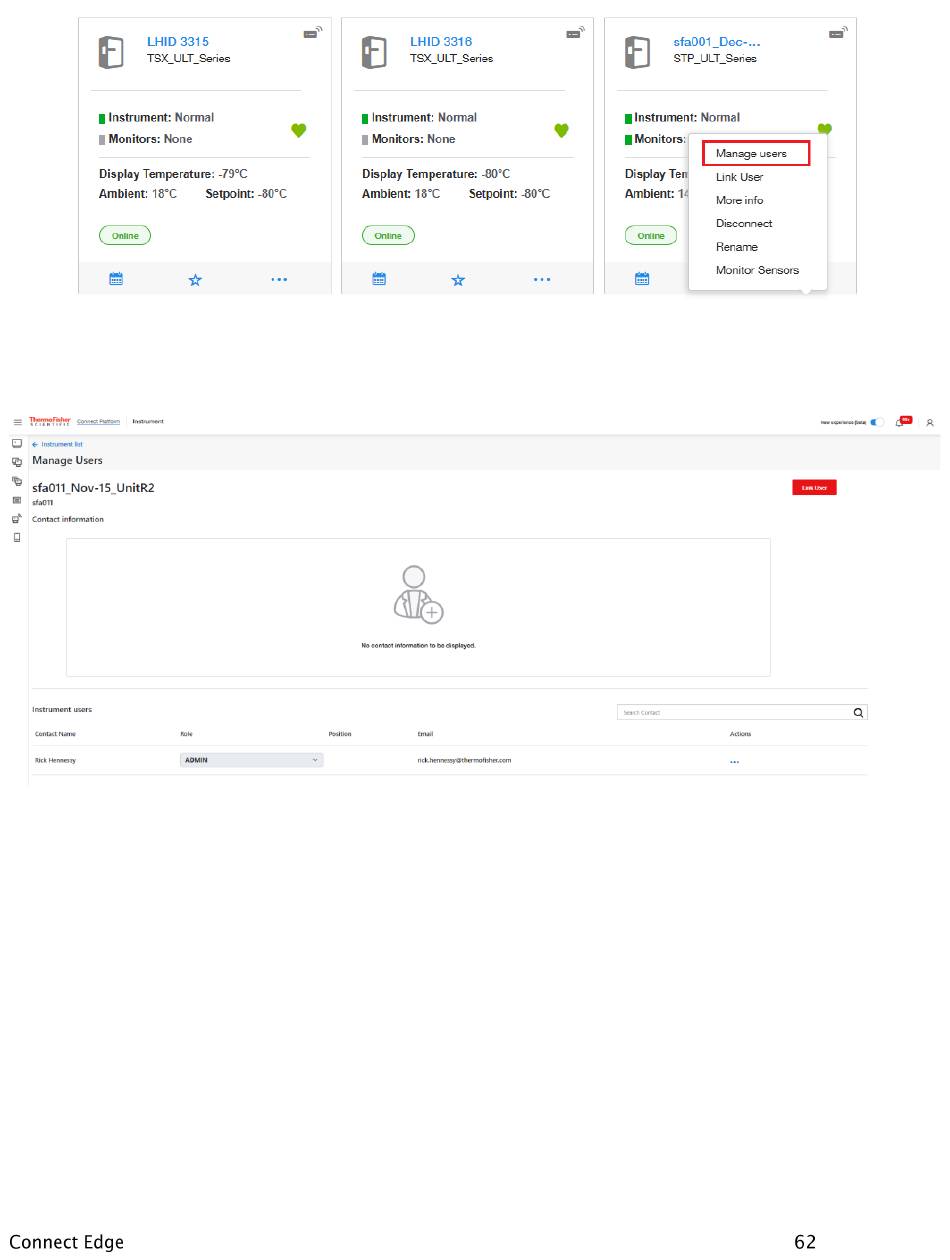Click connectivity signal icon on sfa001_Dec card
The image size is (950, 1260).
pyautogui.click(x=838, y=33)
